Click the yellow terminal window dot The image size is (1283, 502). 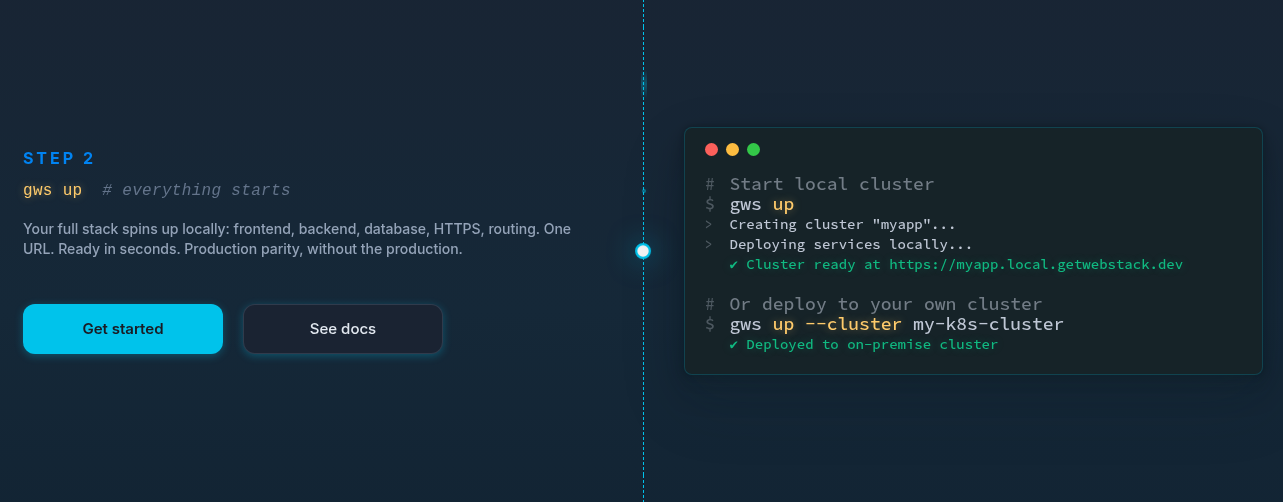pos(733,150)
